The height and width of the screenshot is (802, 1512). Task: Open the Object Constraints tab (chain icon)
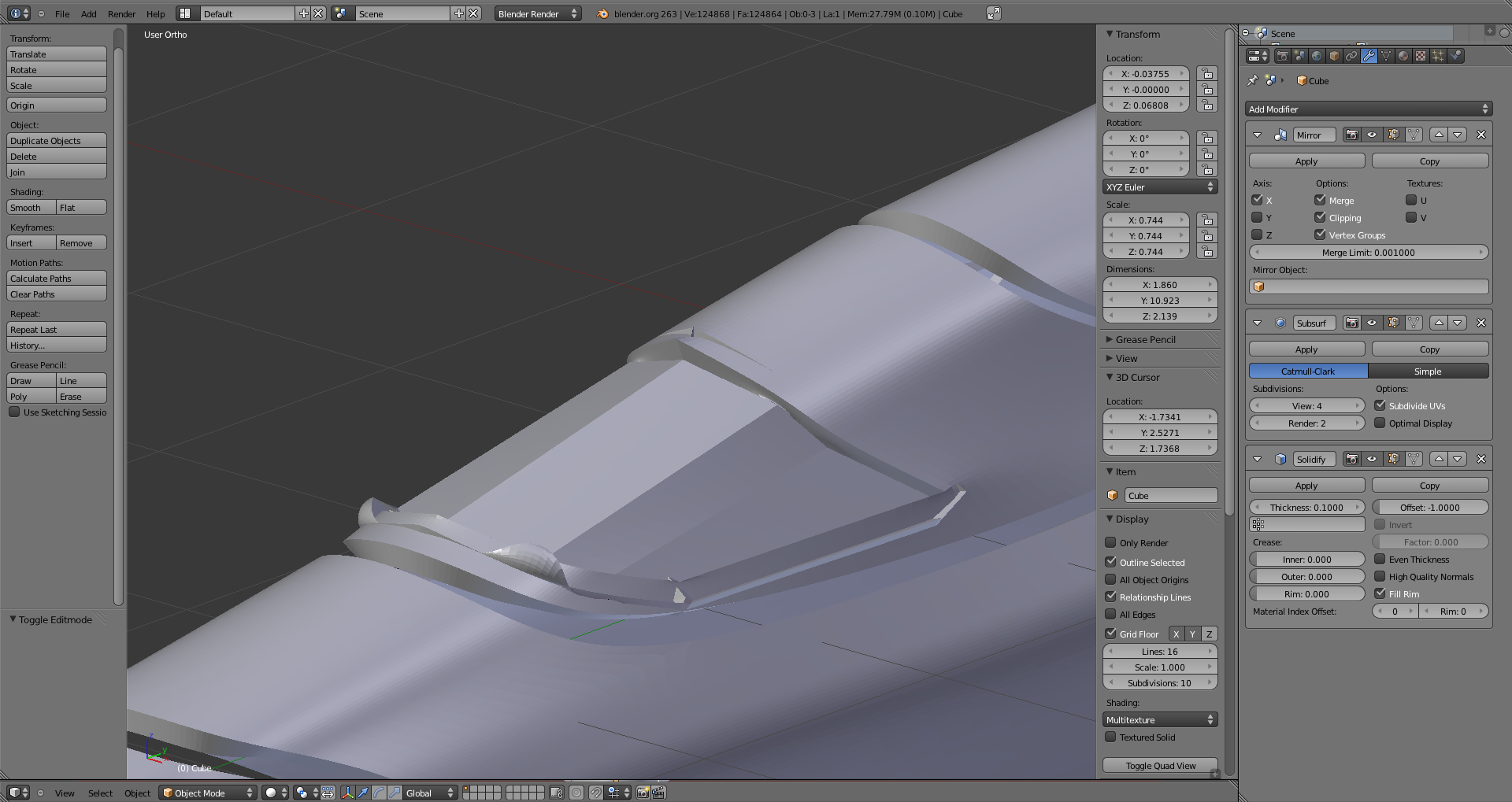coord(1351,56)
